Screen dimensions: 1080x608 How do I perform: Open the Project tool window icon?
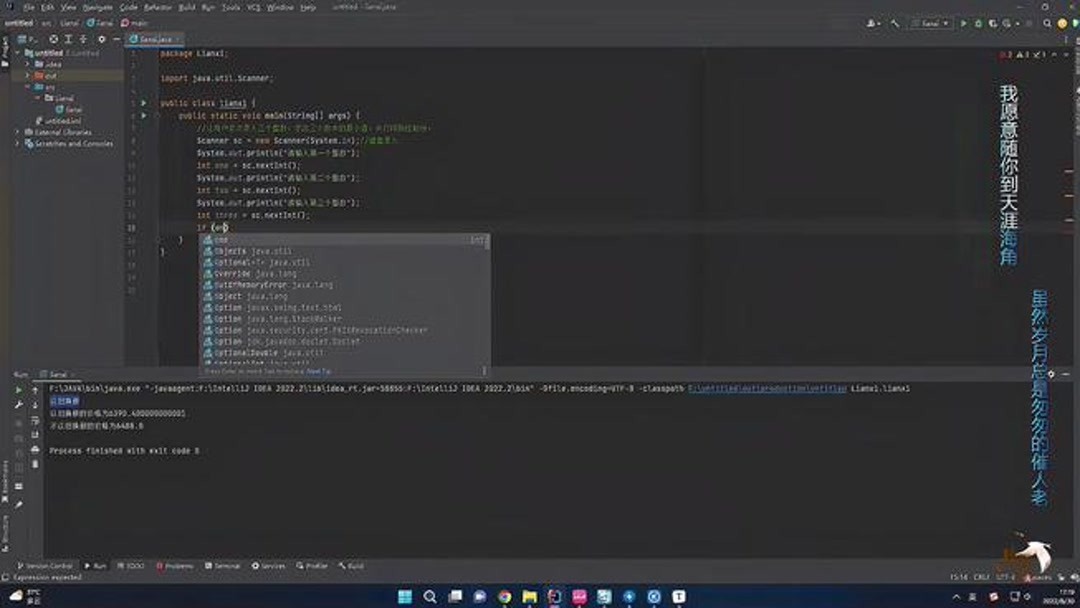(5, 48)
